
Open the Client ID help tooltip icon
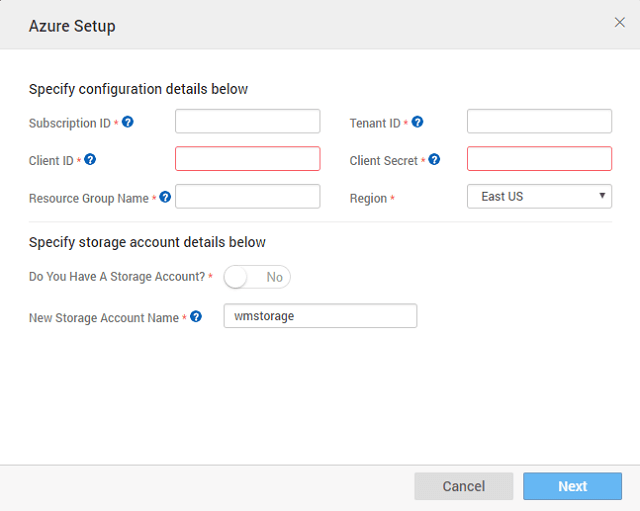tap(90, 159)
